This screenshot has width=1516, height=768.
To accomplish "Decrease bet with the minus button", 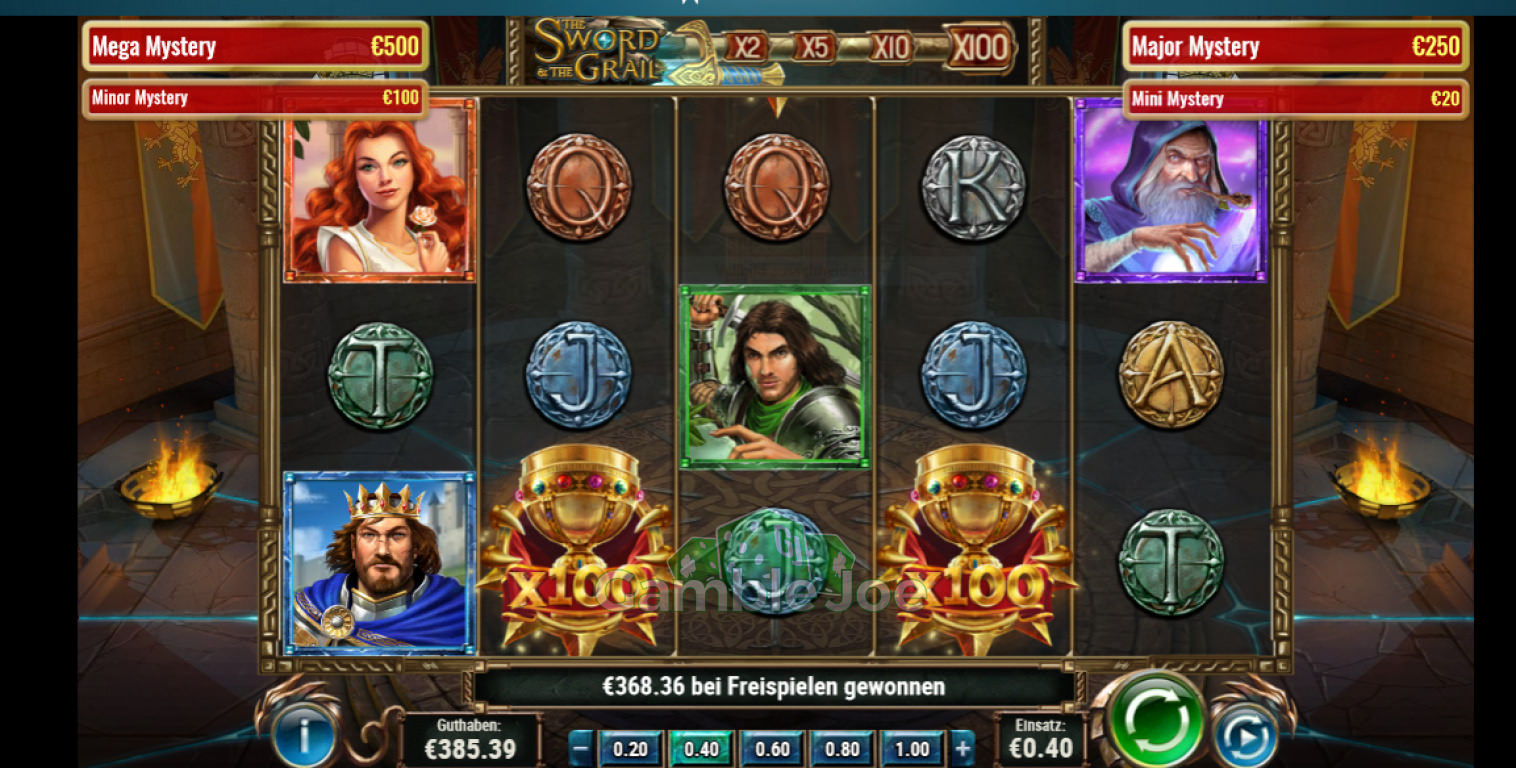I will point(581,748).
